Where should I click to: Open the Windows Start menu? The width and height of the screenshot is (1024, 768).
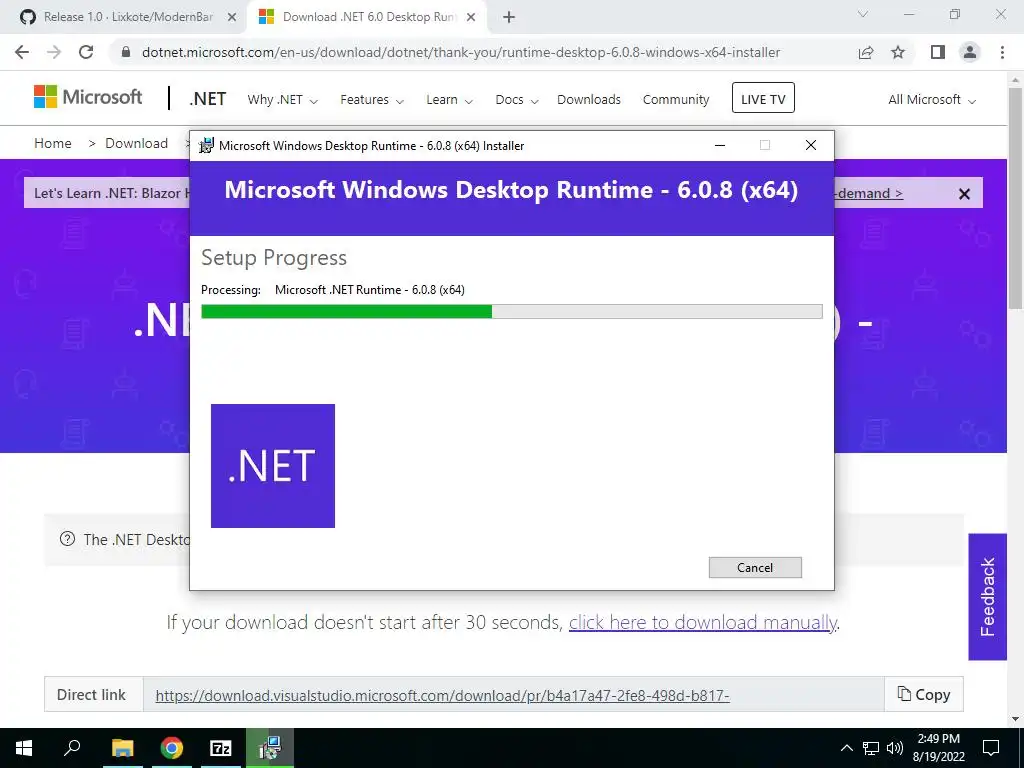(24, 748)
